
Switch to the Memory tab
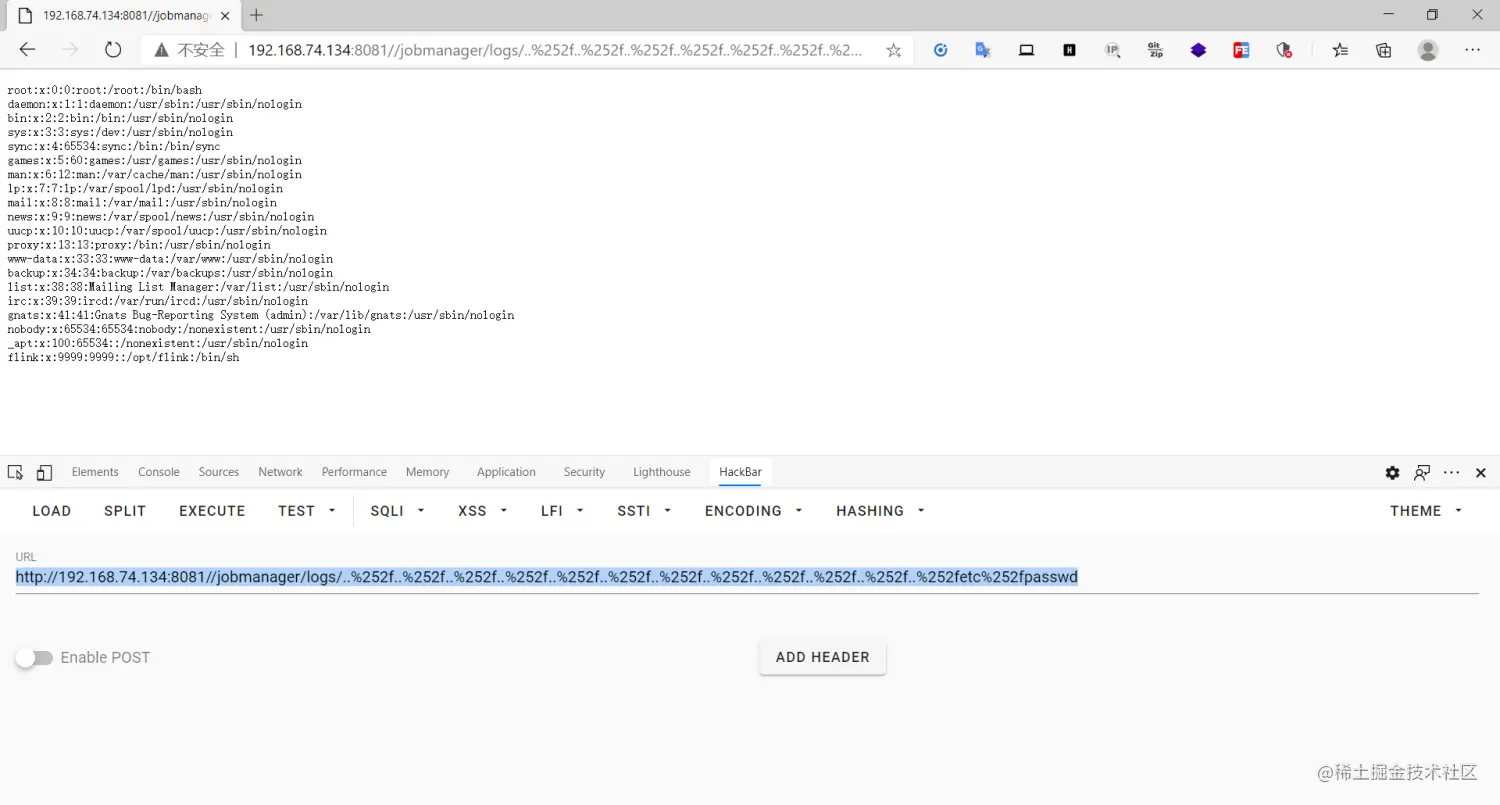(x=427, y=472)
